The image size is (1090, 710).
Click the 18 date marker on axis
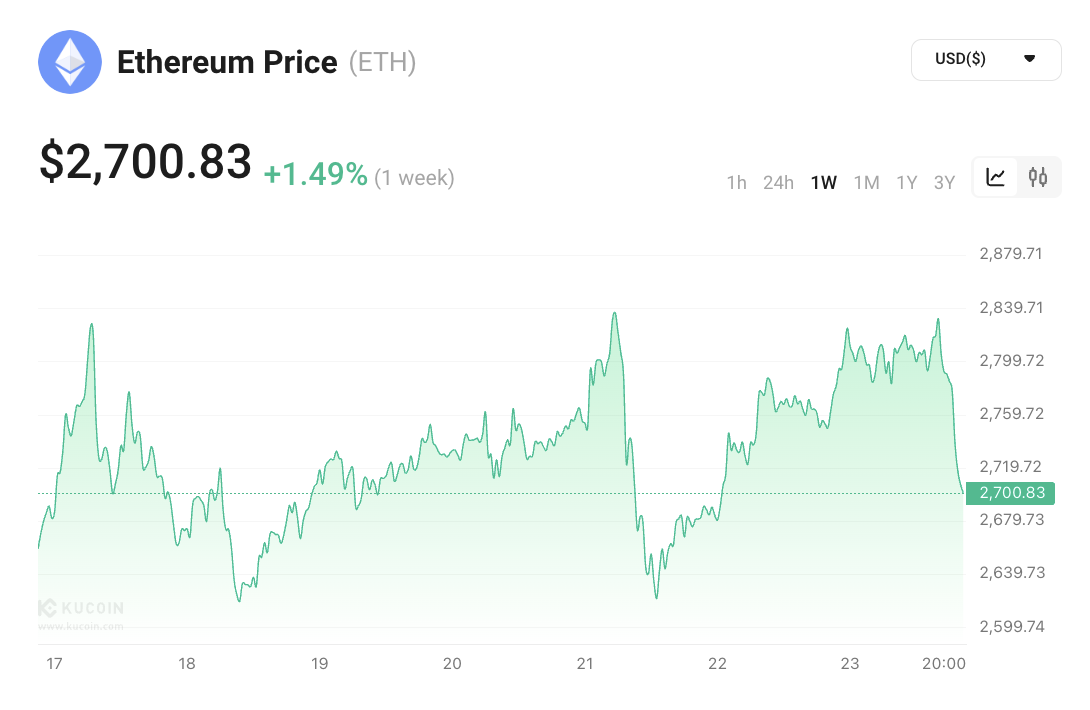187,663
